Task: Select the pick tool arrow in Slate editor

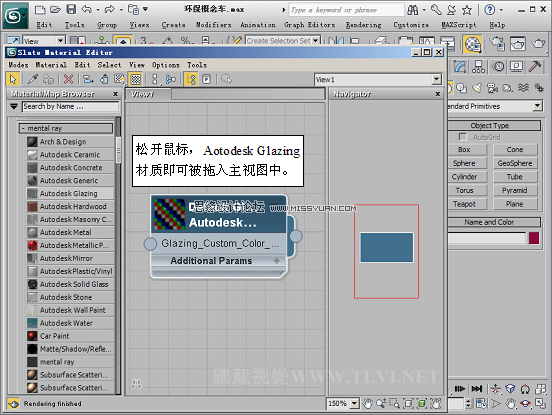Action: [x=13, y=79]
